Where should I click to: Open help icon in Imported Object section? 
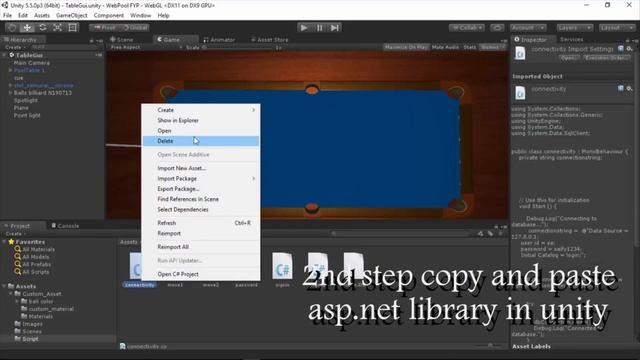click(x=621, y=88)
